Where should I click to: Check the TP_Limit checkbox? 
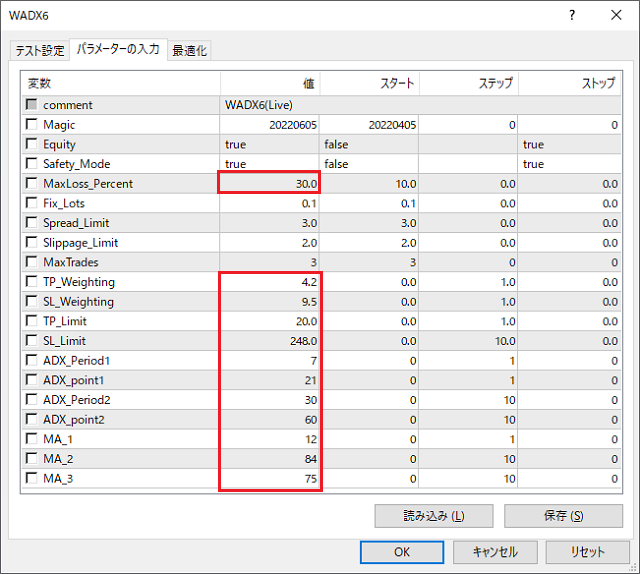pos(31,321)
